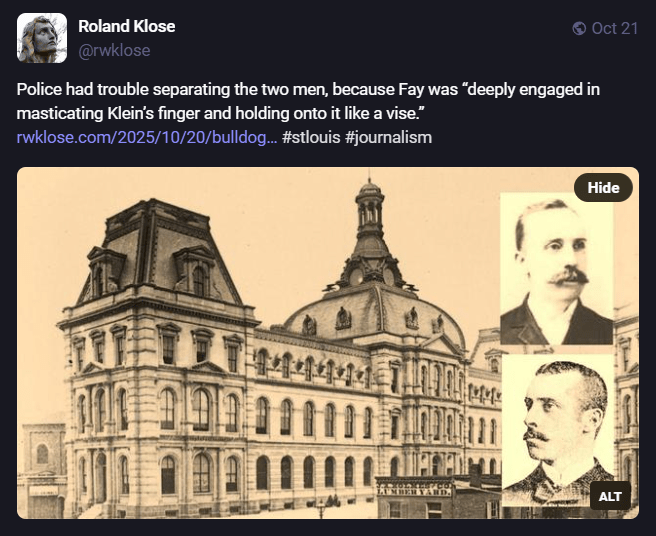Open the ALT text badge on image
Screen dimensions: 656x536
tap(610, 496)
